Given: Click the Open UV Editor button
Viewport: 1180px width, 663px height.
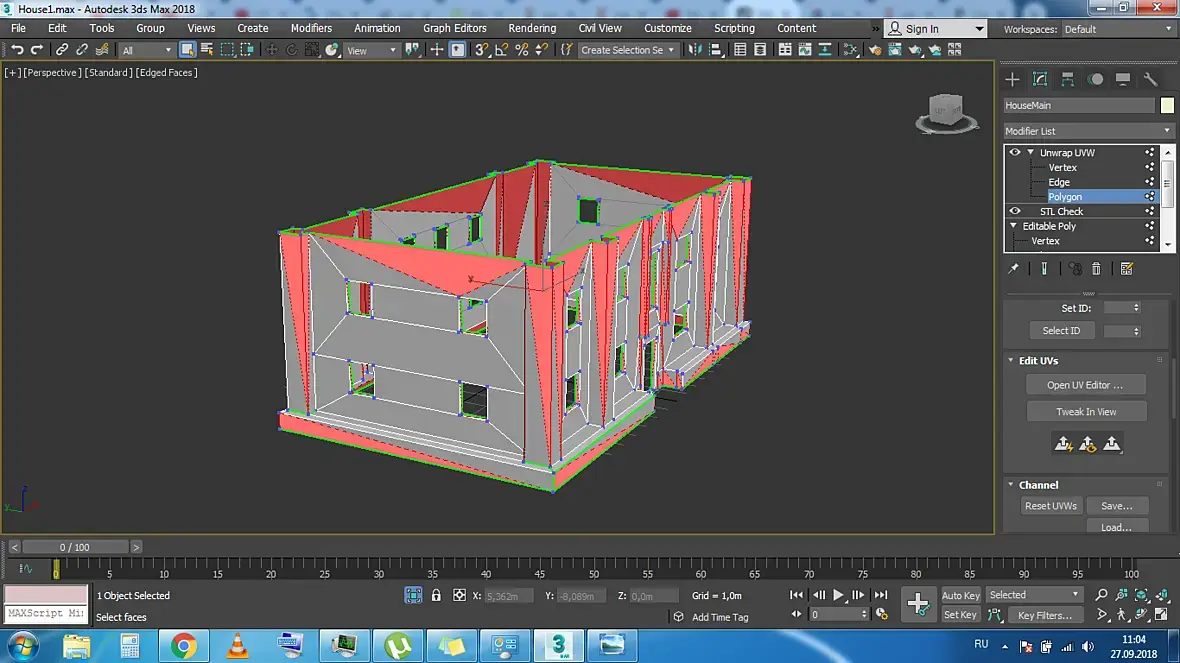Looking at the screenshot, I should tap(1085, 385).
